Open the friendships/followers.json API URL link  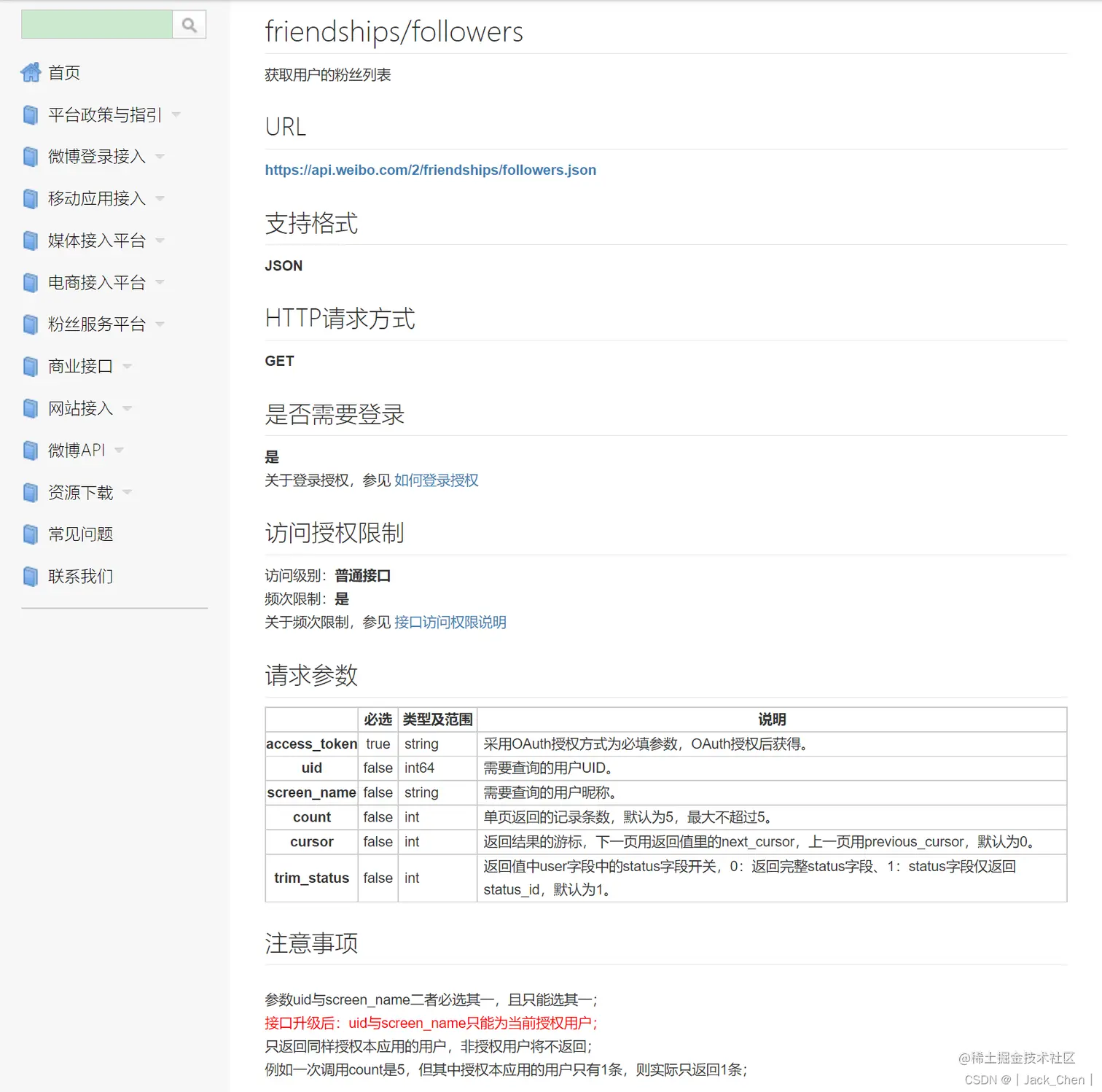[430, 170]
